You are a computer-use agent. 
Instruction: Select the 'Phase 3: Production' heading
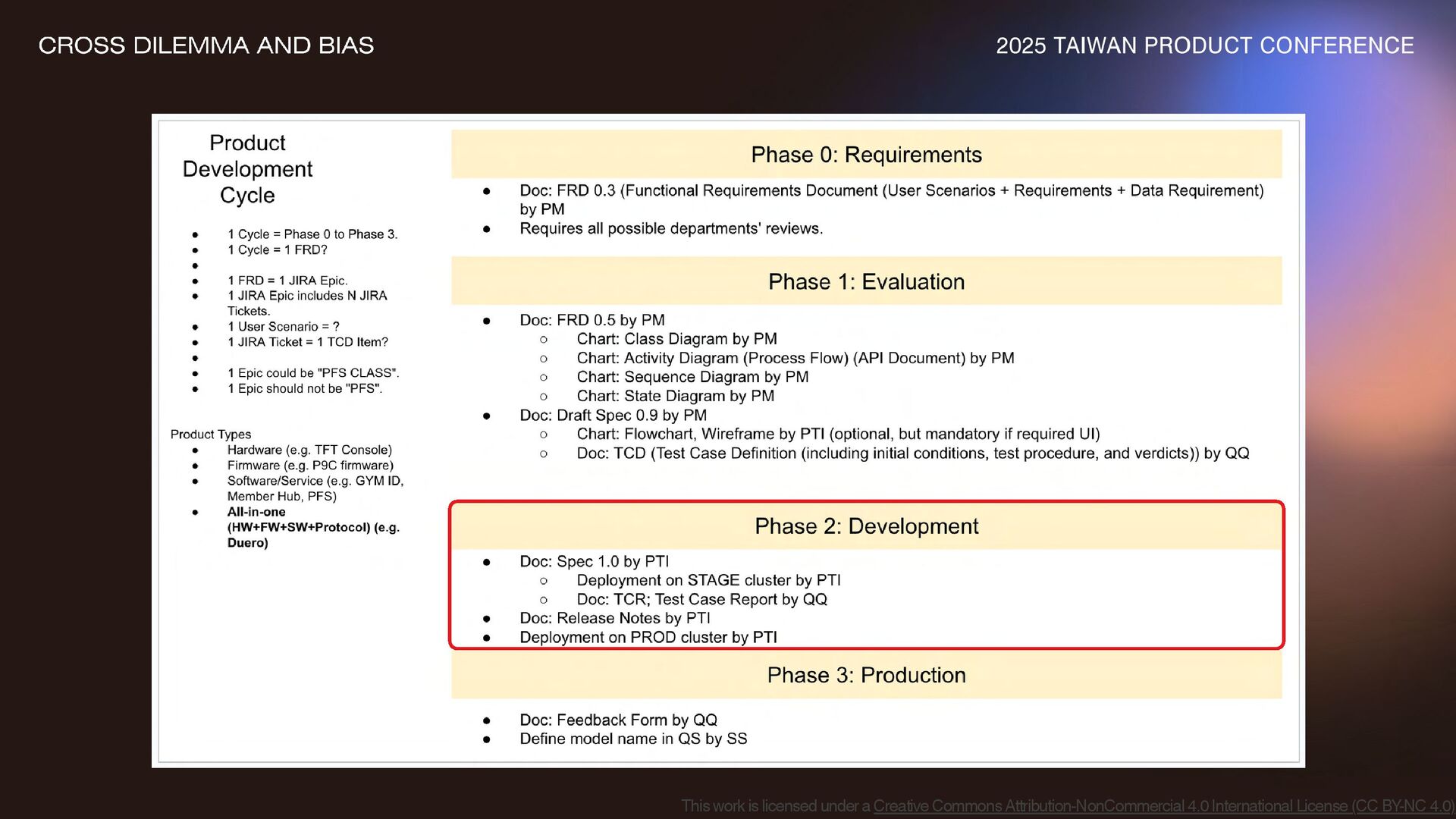coord(866,675)
